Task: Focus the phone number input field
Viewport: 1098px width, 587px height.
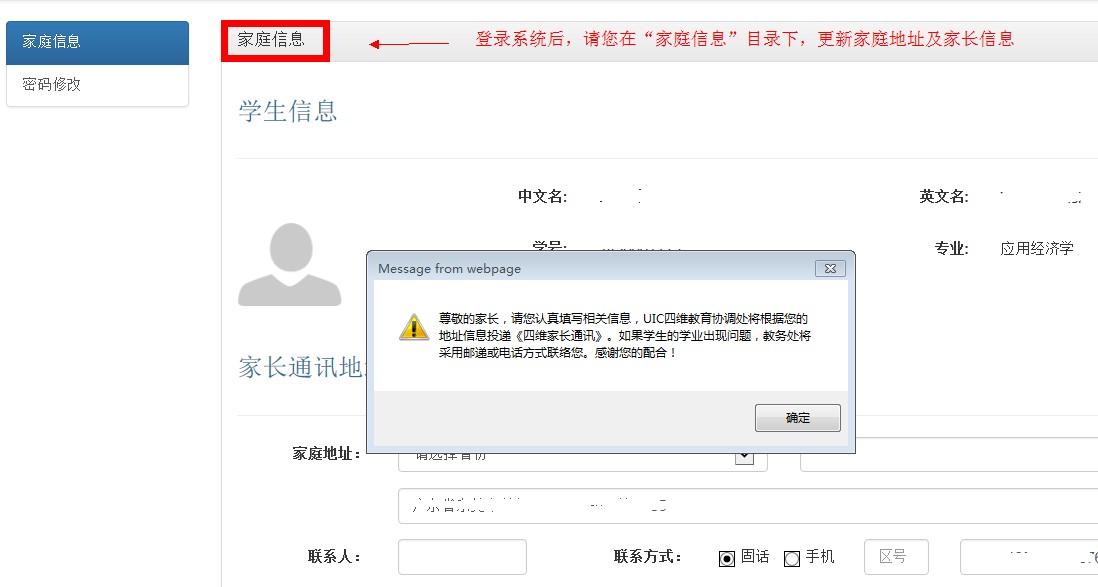Action: [x=1028, y=557]
